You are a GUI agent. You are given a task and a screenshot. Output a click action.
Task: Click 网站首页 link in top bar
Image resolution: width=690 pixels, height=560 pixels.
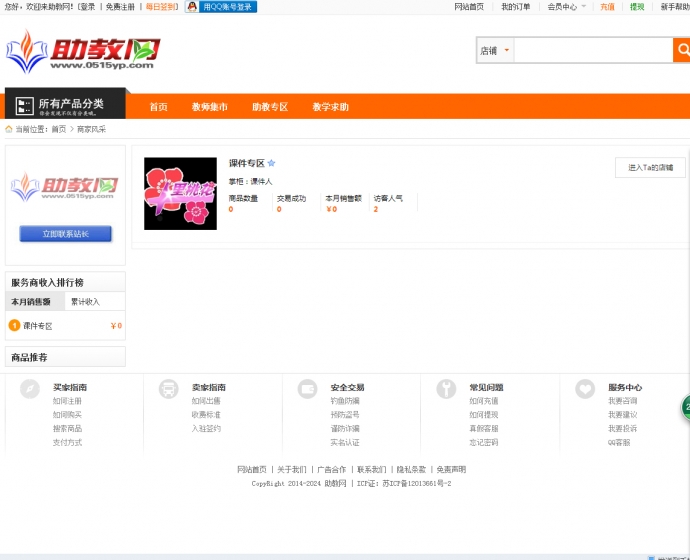coord(469,7)
